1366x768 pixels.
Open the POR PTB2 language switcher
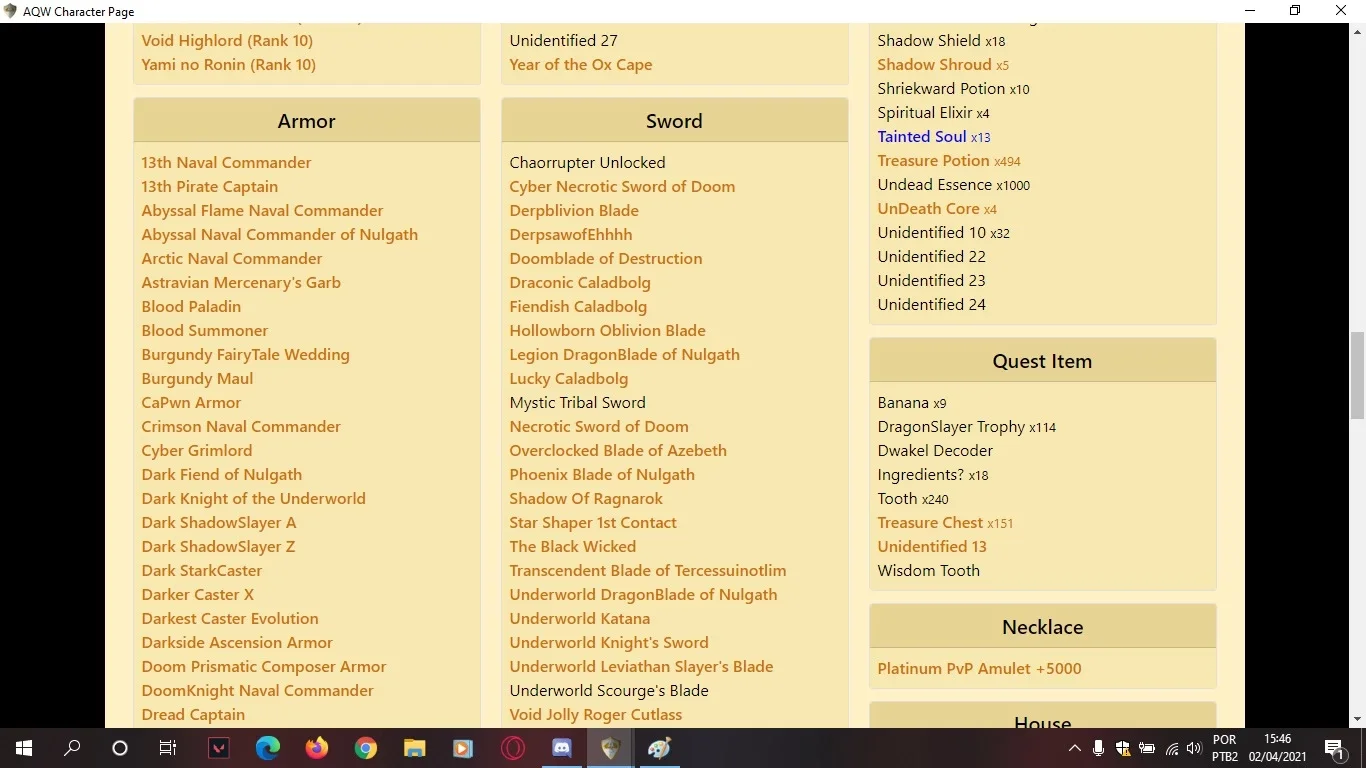pyautogui.click(x=1225, y=748)
